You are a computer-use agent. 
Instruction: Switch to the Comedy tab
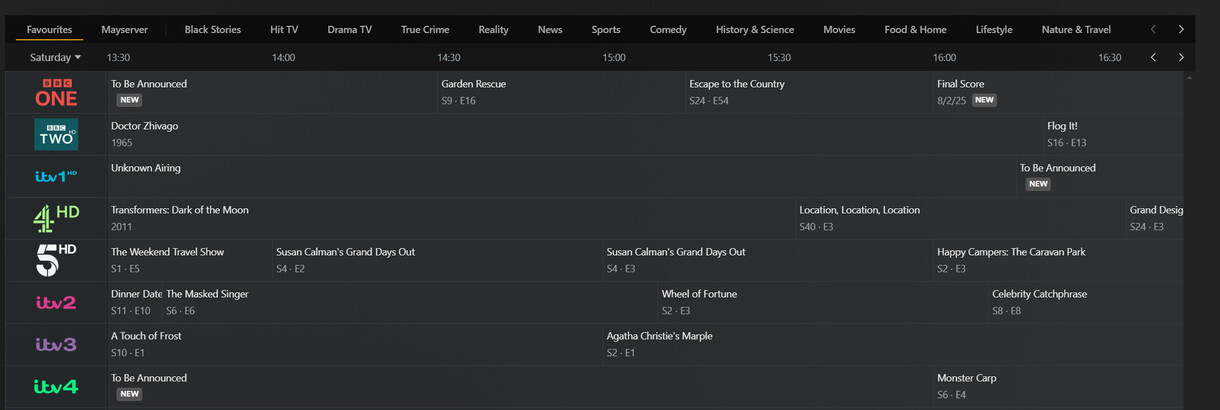pos(668,29)
